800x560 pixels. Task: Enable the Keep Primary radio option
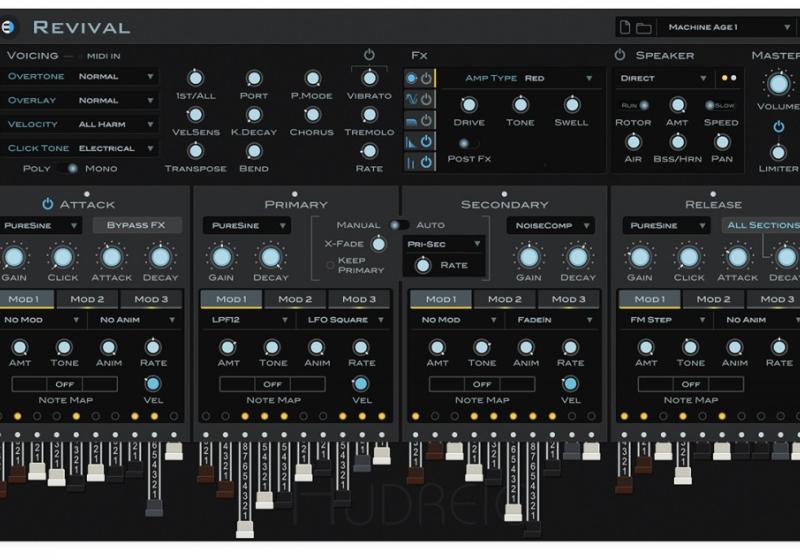click(331, 264)
